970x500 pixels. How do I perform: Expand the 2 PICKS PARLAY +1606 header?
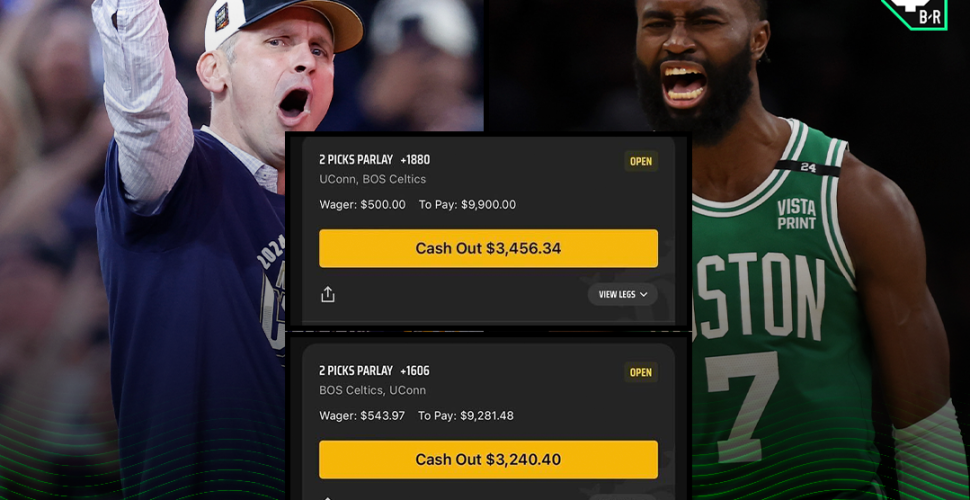point(374,371)
